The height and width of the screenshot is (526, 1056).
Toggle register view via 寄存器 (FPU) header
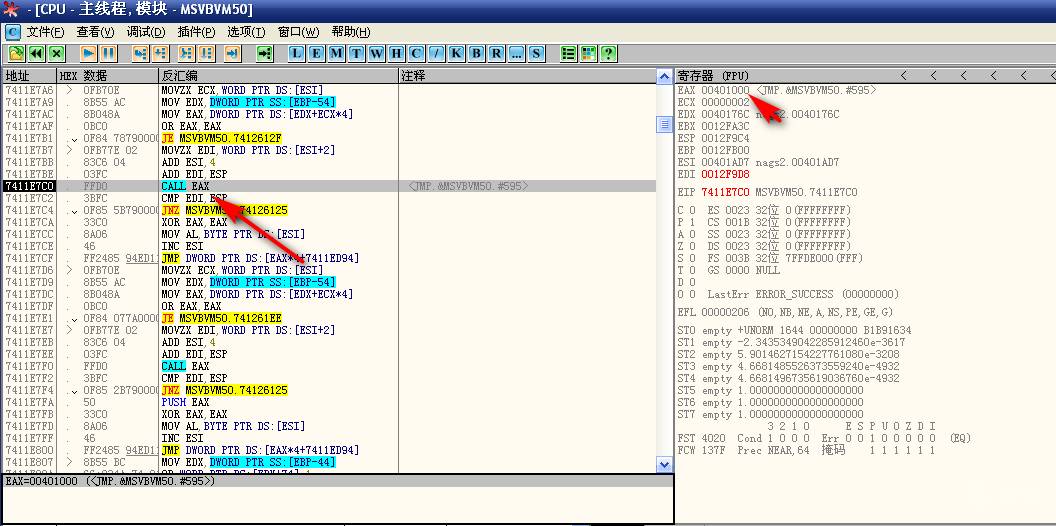713,75
